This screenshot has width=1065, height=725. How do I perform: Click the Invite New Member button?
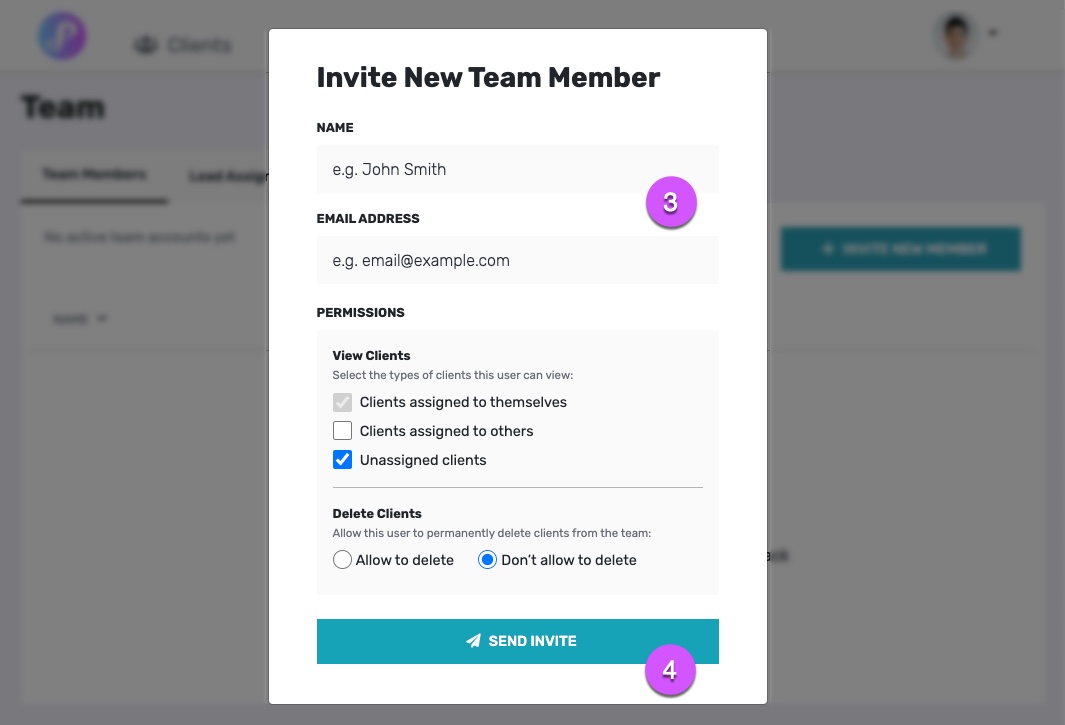tap(900, 249)
